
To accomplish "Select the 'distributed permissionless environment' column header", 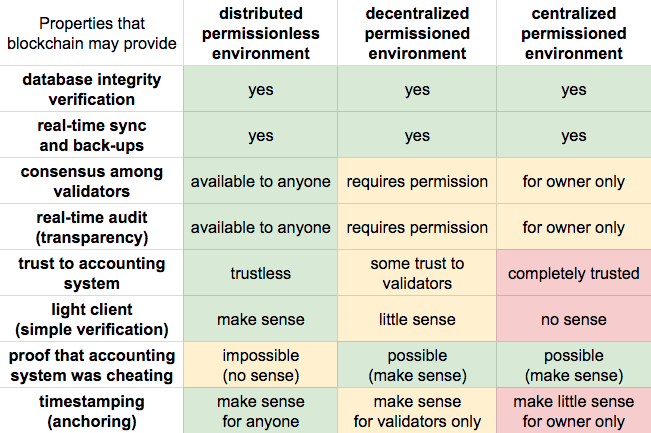I will point(260,34).
